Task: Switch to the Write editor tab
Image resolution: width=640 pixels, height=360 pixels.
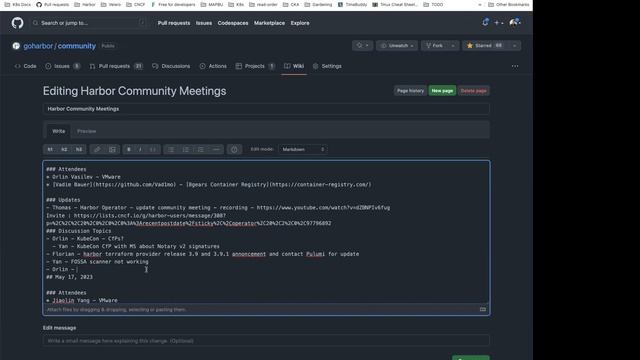Action: click(58, 131)
